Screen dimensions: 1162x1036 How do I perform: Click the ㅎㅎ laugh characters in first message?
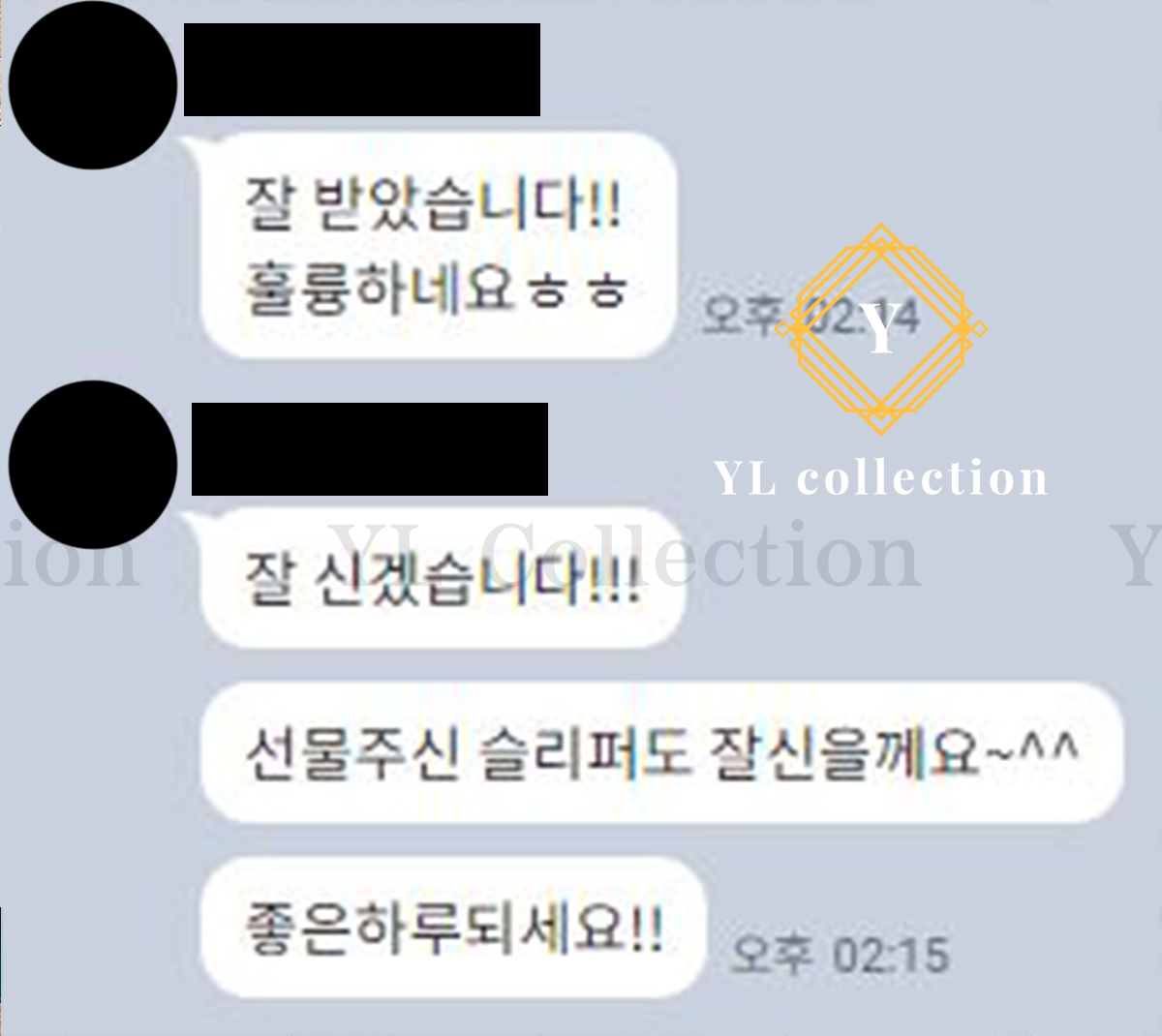click(578, 290)
